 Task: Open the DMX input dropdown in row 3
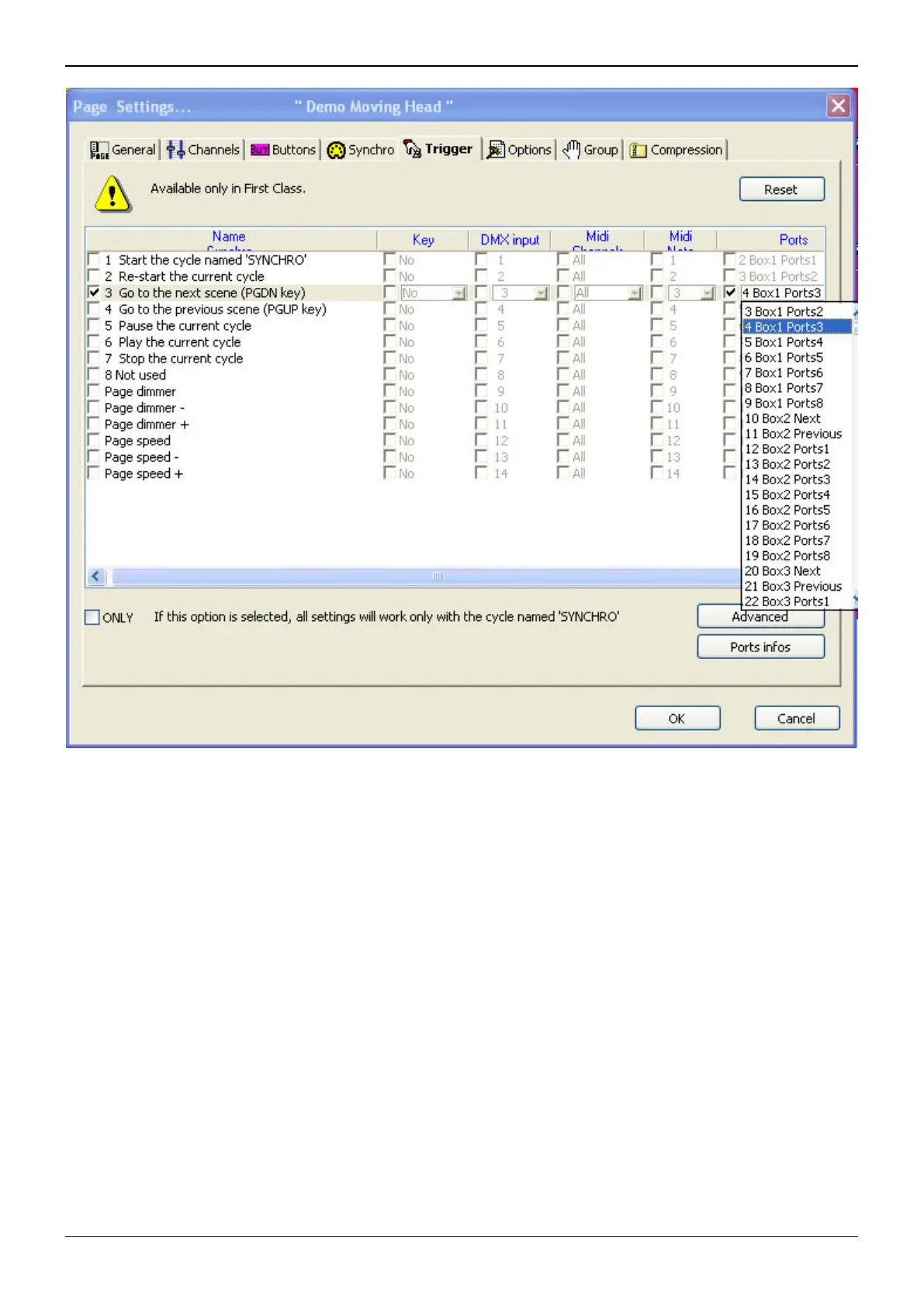(541, 293)
